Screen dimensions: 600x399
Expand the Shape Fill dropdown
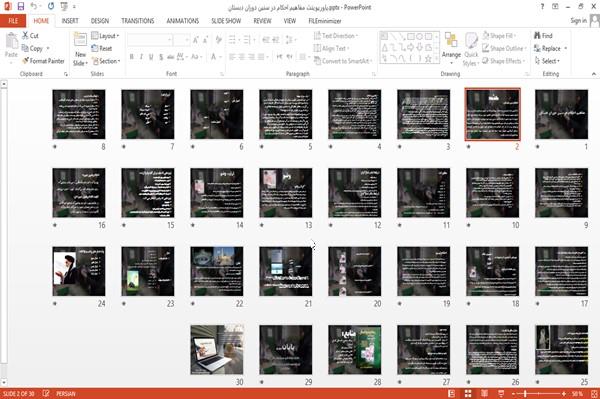click(499, 36)
